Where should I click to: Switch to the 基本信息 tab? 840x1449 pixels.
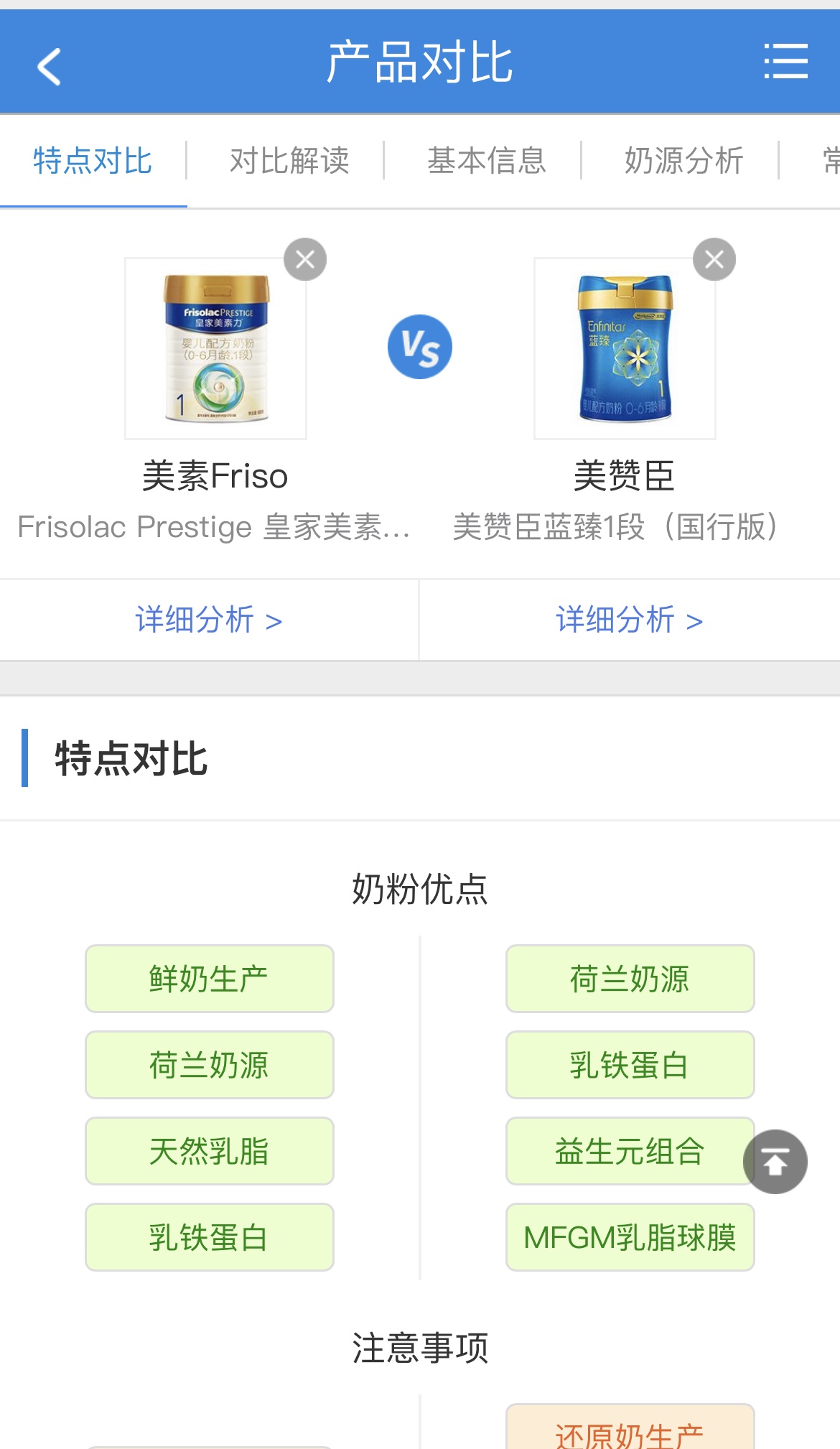[x=487, y=160]
